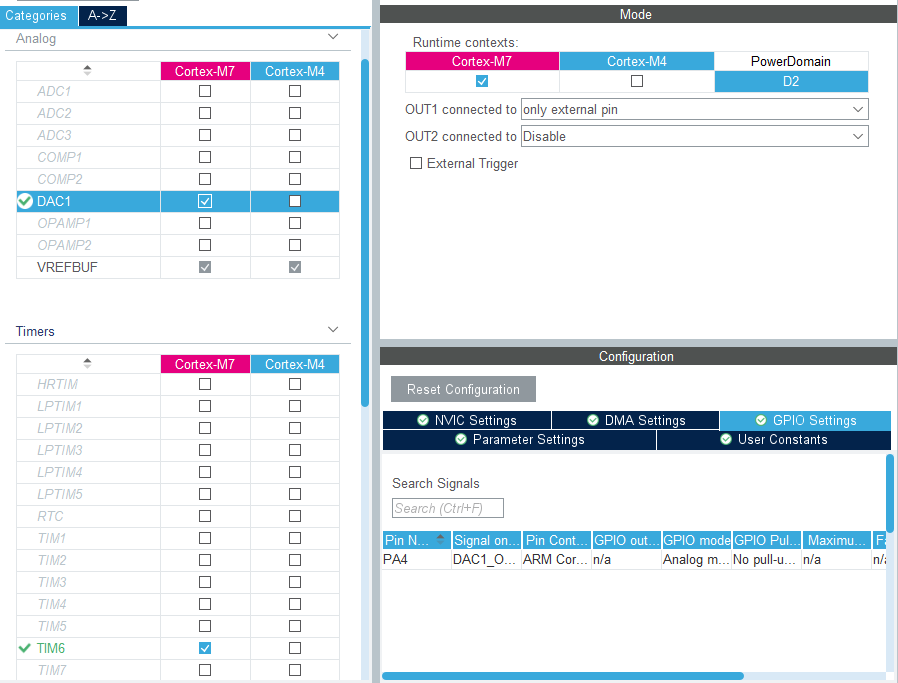Click the DAC1_OUT1 signal cell
This screenshot has height=683, width=898.
click(x=487, y=559)
